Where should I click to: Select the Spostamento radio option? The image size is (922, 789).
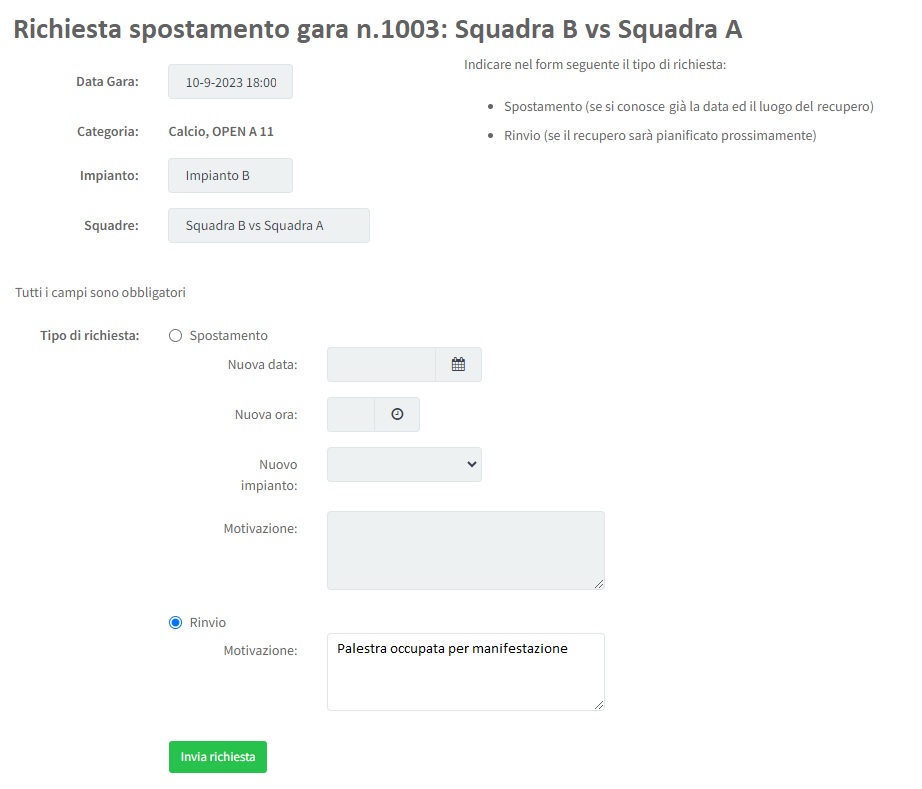tap(176, 336)
